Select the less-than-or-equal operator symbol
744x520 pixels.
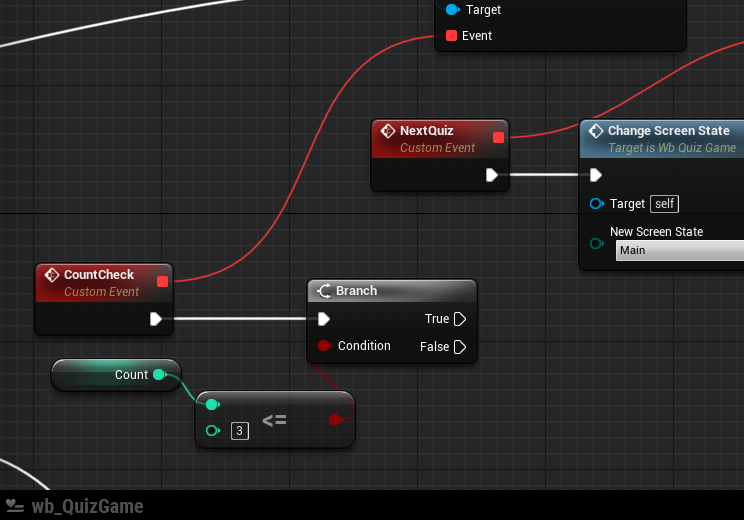(274, 420)
